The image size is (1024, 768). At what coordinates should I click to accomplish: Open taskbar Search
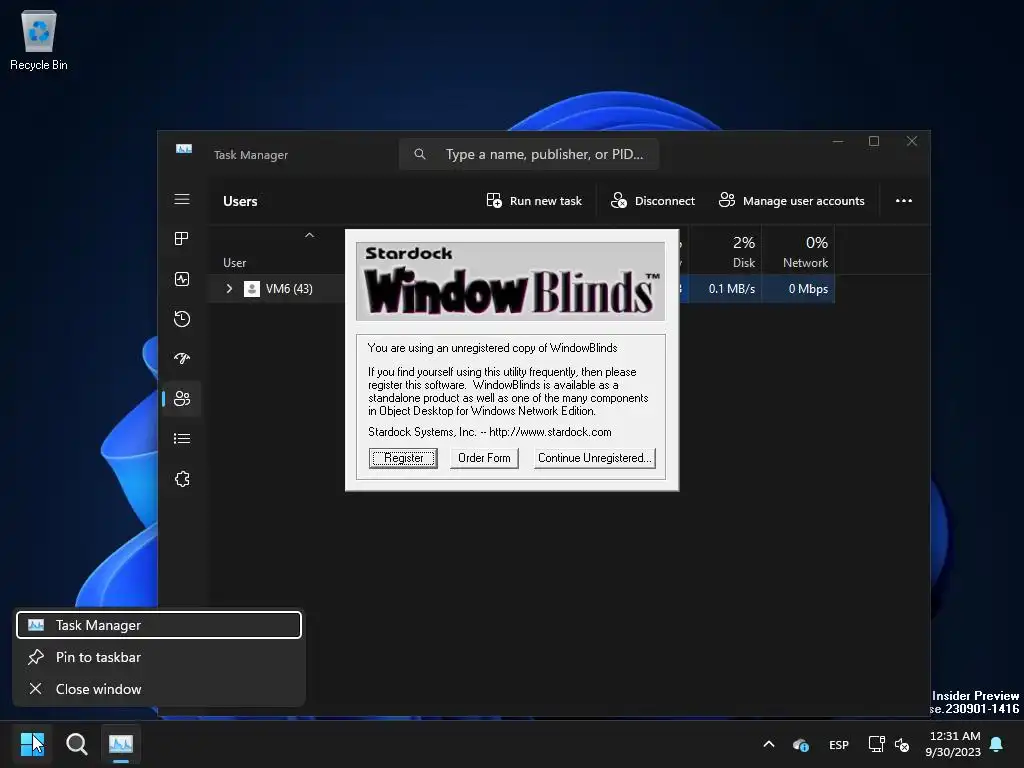pos(76,744)
